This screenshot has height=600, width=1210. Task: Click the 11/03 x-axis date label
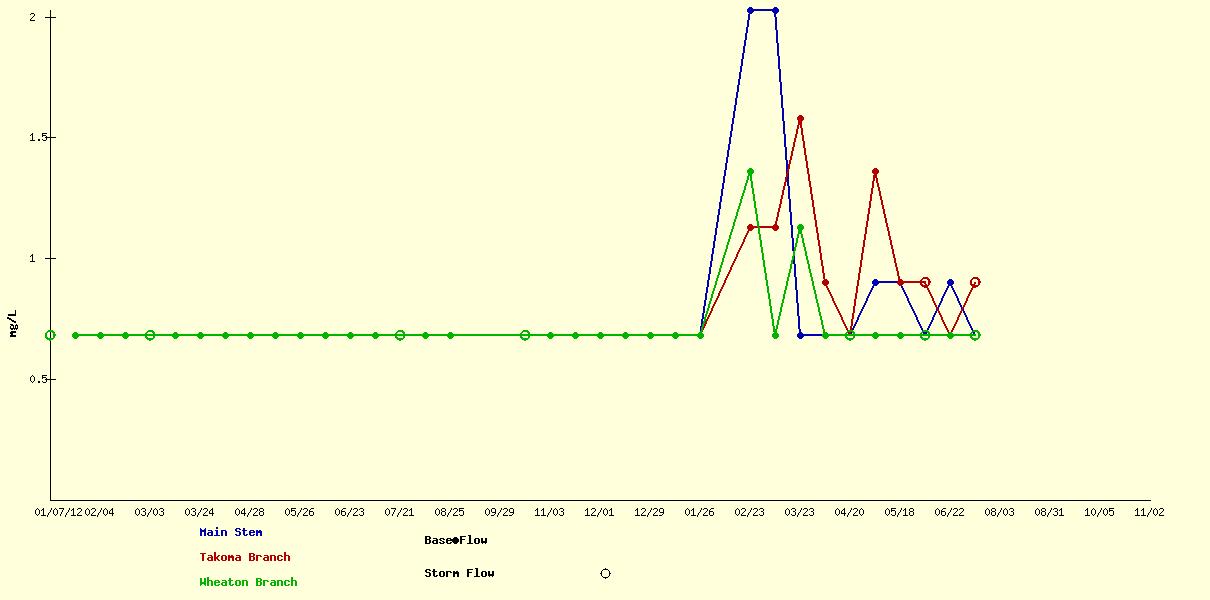(x=549, y=512)
